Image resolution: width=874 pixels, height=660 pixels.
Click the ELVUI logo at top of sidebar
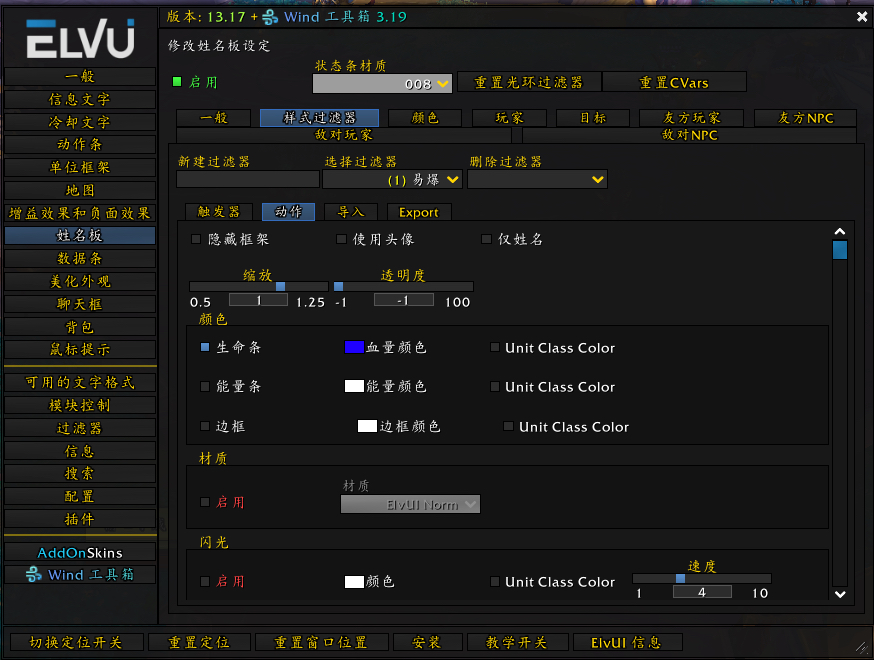tap(79, 38)
